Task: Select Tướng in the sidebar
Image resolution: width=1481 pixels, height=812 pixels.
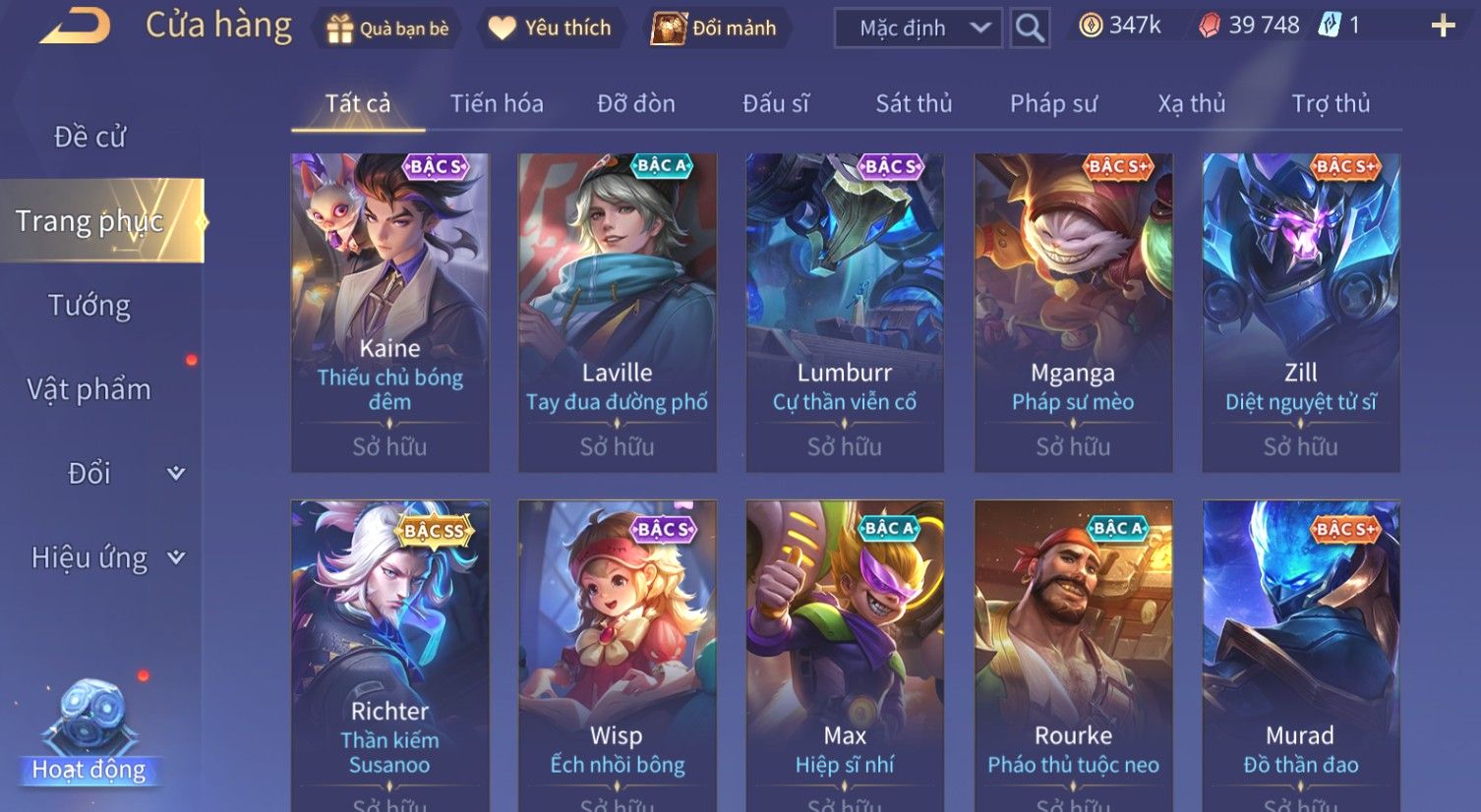Action: coord(89,306)
